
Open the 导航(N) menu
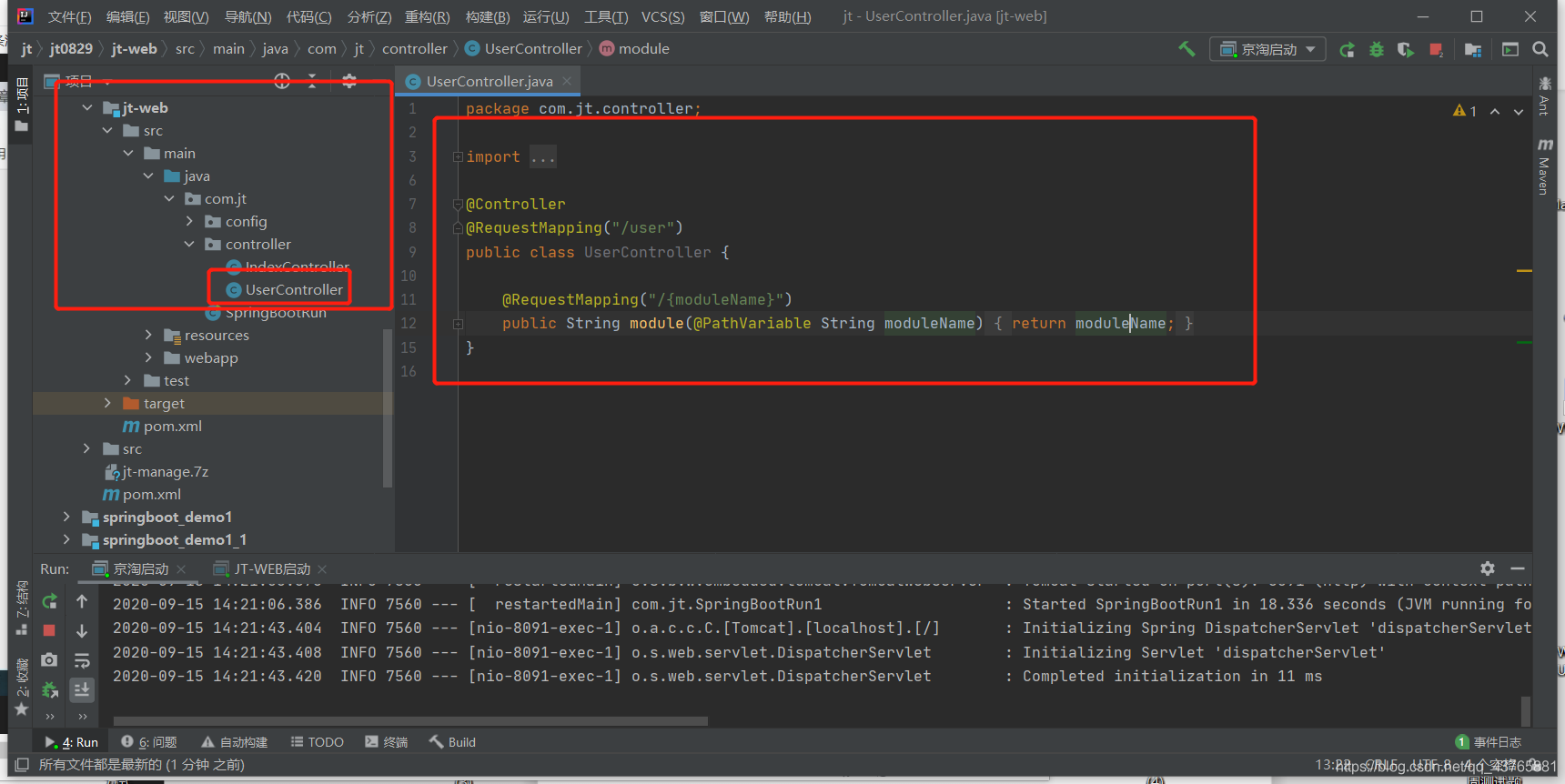click(247, 16)
